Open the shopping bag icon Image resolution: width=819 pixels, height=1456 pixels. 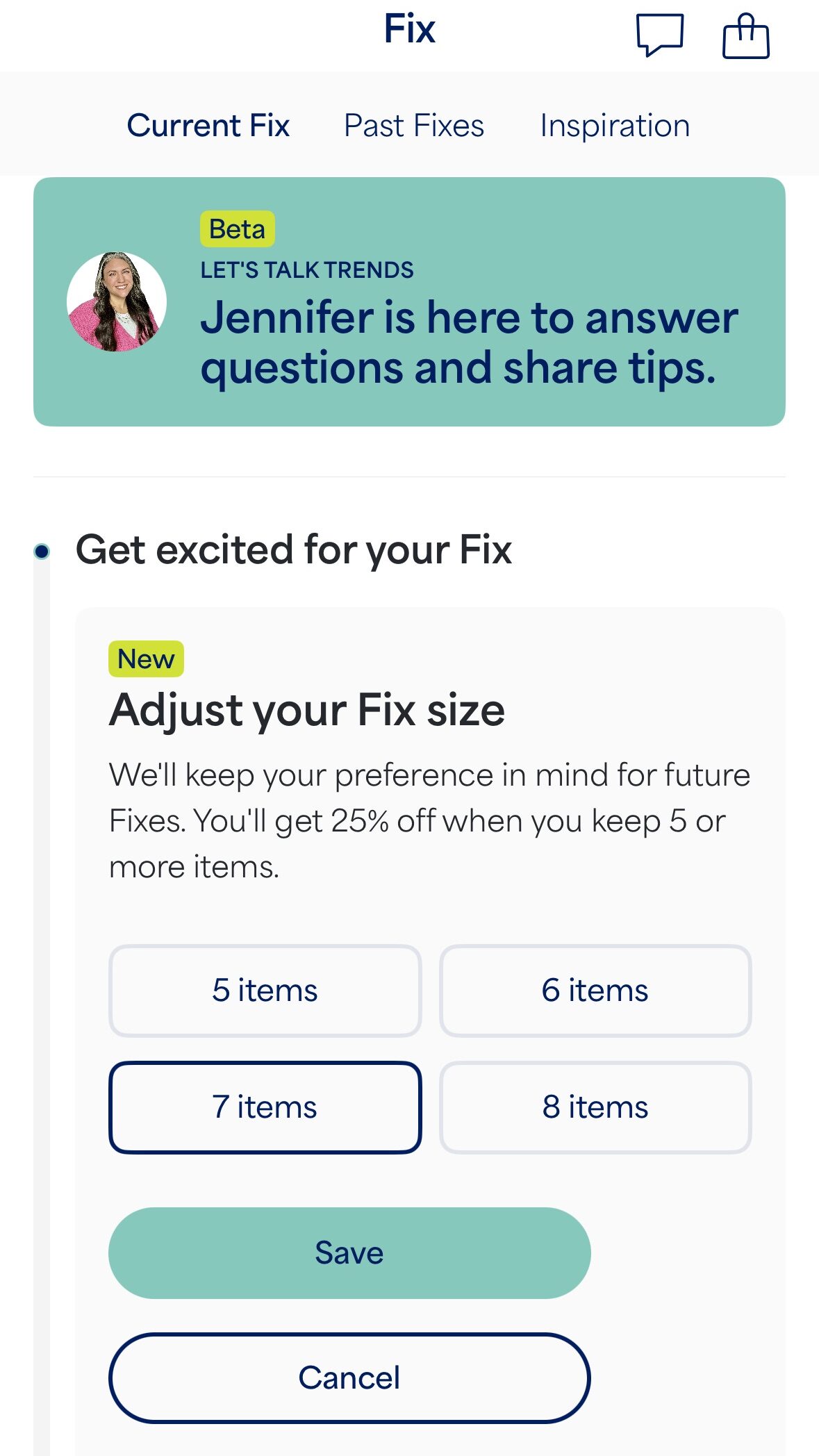click(745, 36)
